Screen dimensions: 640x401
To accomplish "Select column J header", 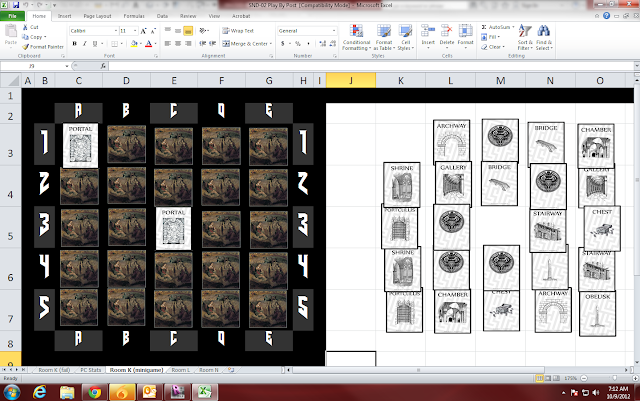I will pos(351,80).
